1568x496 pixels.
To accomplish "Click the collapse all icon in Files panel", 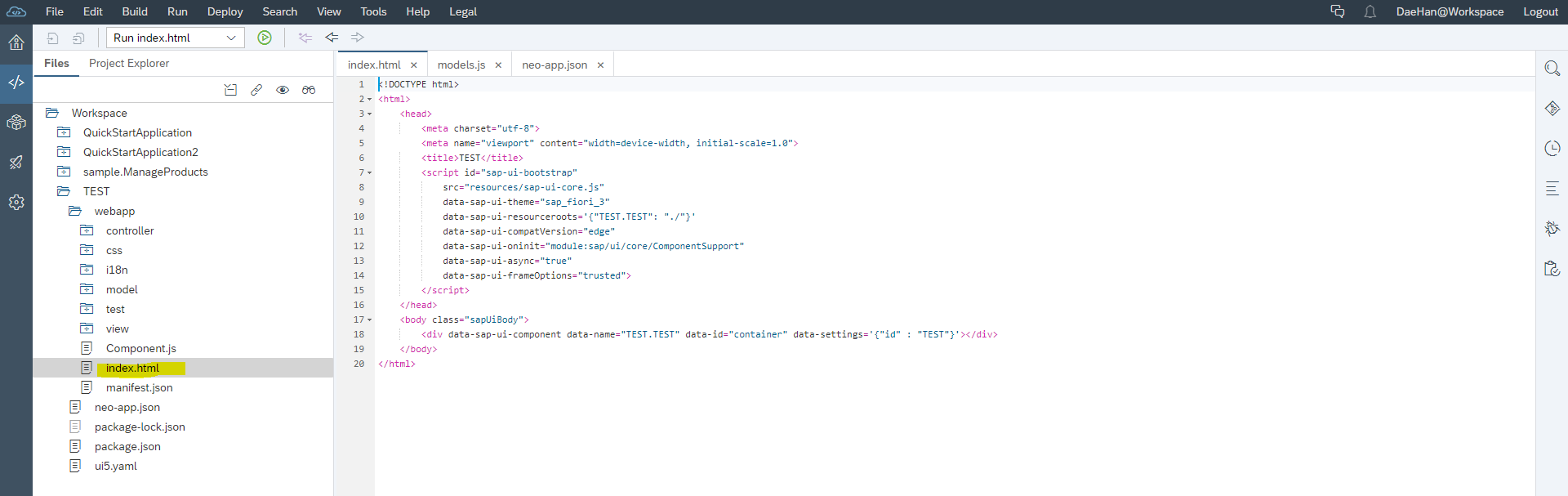I will tap(230, 90).
